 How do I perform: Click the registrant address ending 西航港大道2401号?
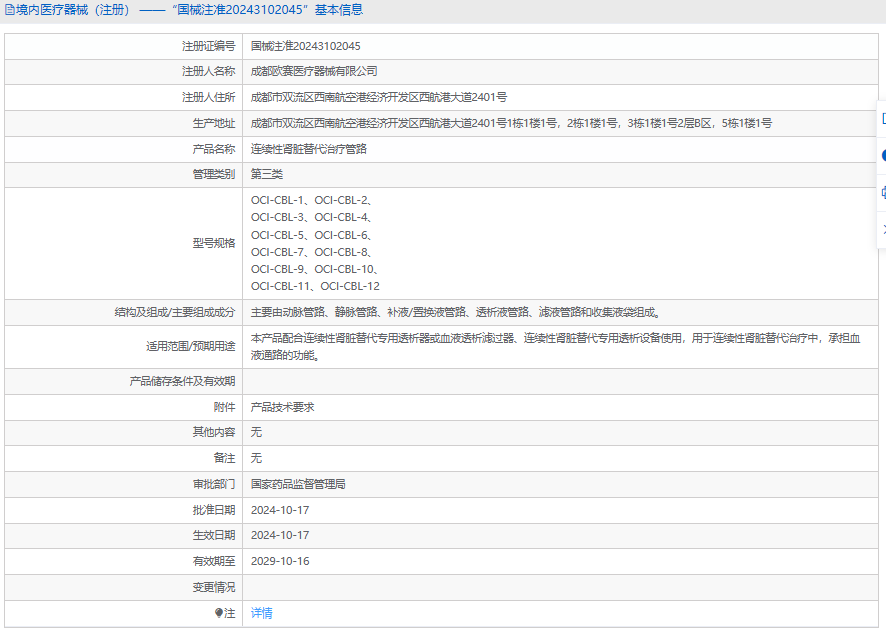click(379, 98)
